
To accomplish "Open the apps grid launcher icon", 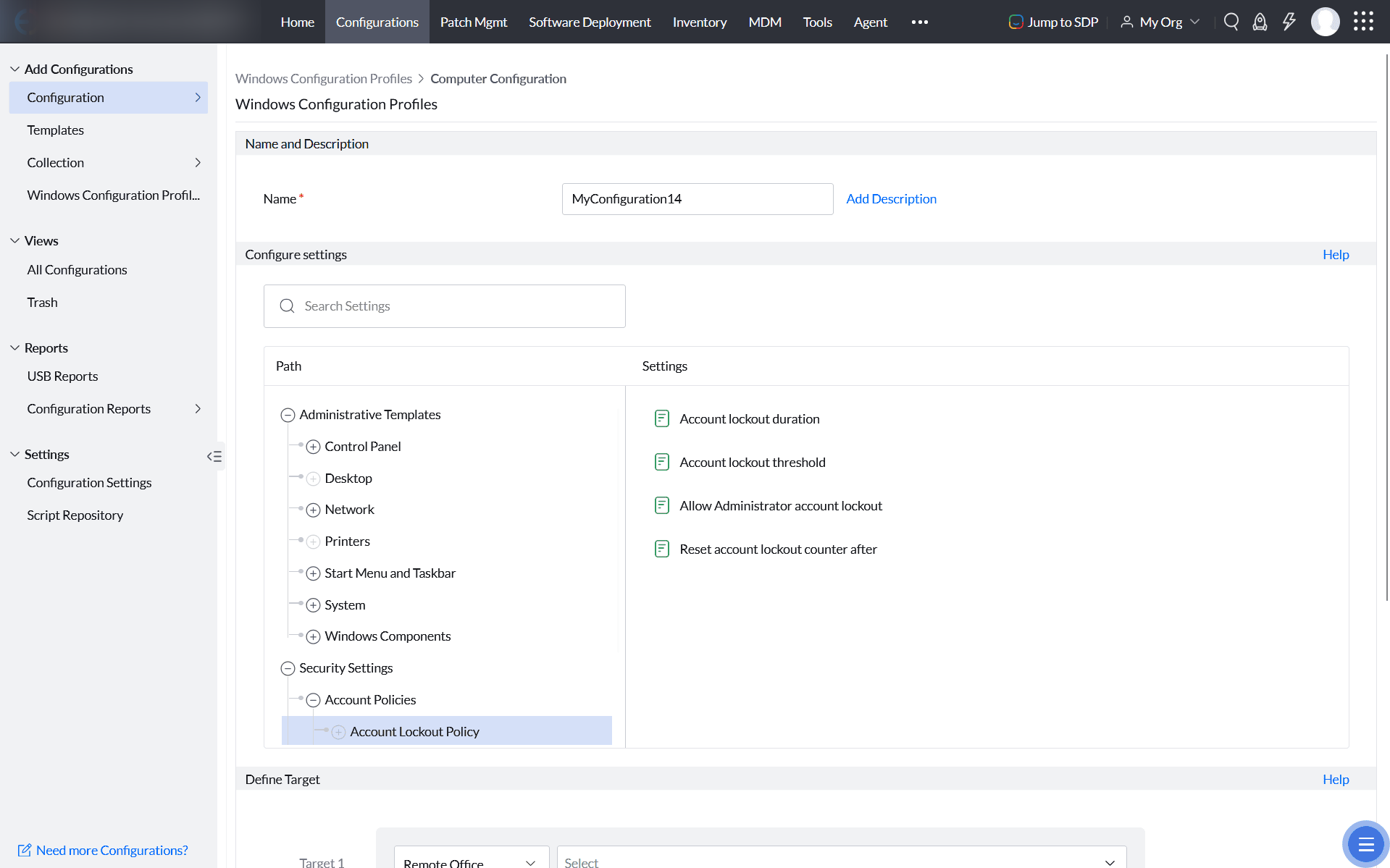I will [x=1363, y=22].
